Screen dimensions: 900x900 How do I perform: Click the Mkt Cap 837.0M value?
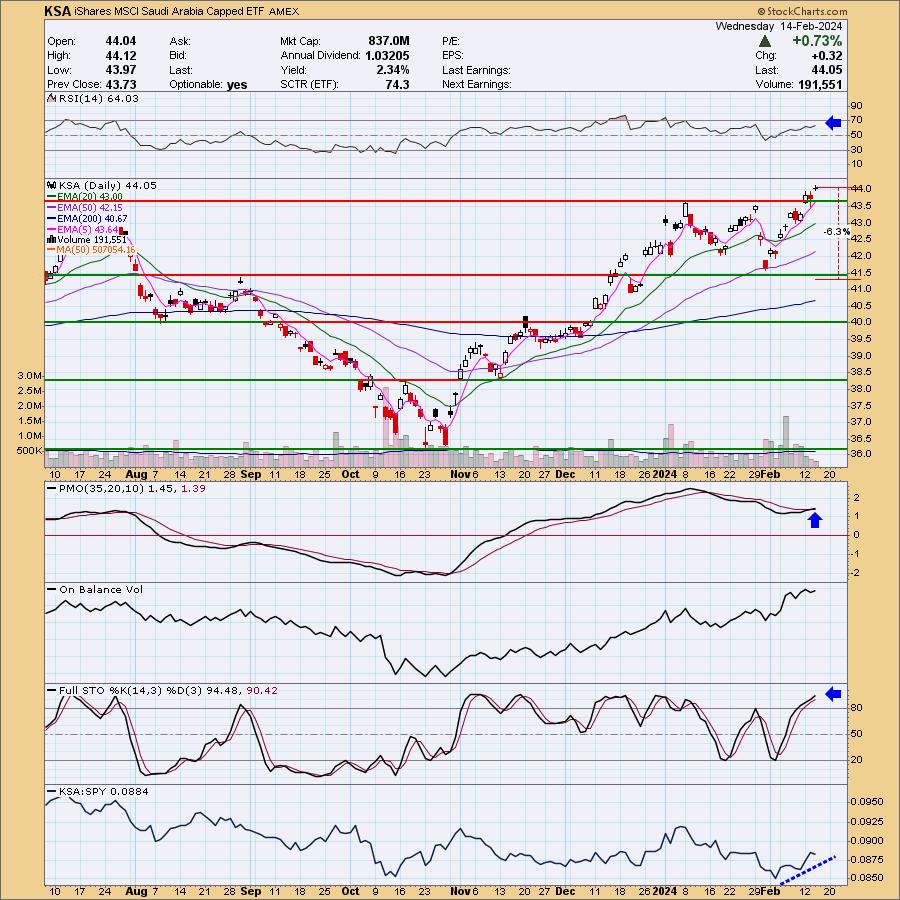[x=389, y=41]
